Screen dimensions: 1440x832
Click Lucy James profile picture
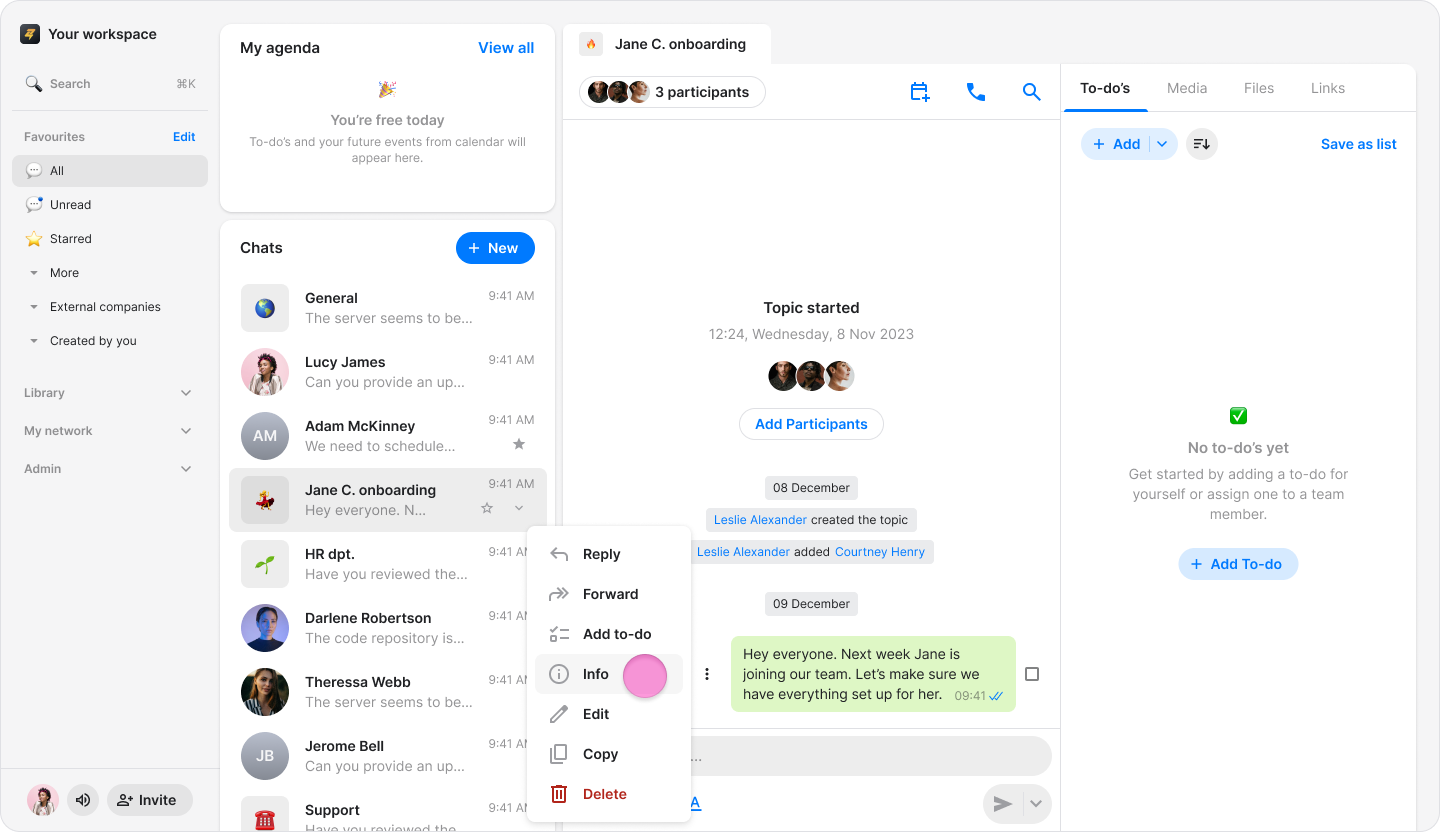(265, 372)
